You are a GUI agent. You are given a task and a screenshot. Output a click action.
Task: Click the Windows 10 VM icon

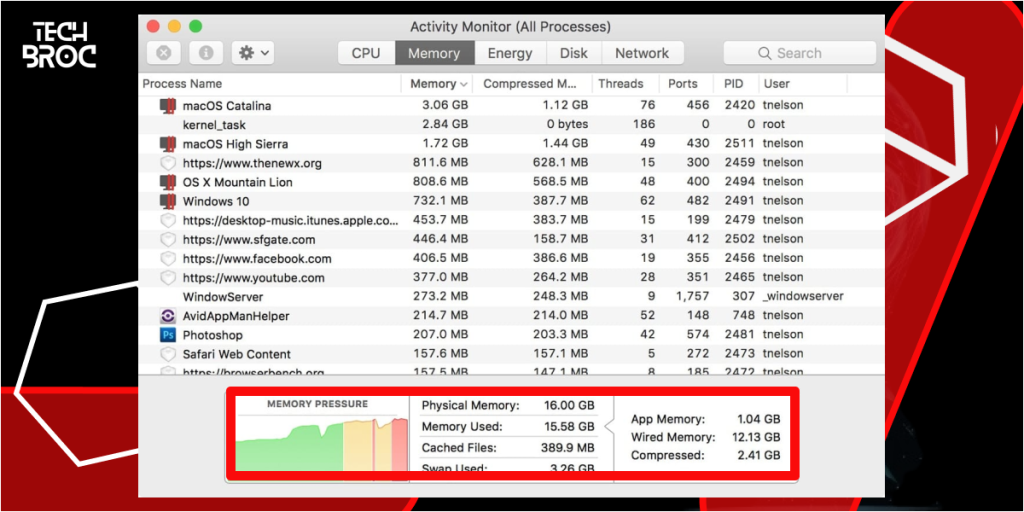[168, 200]
